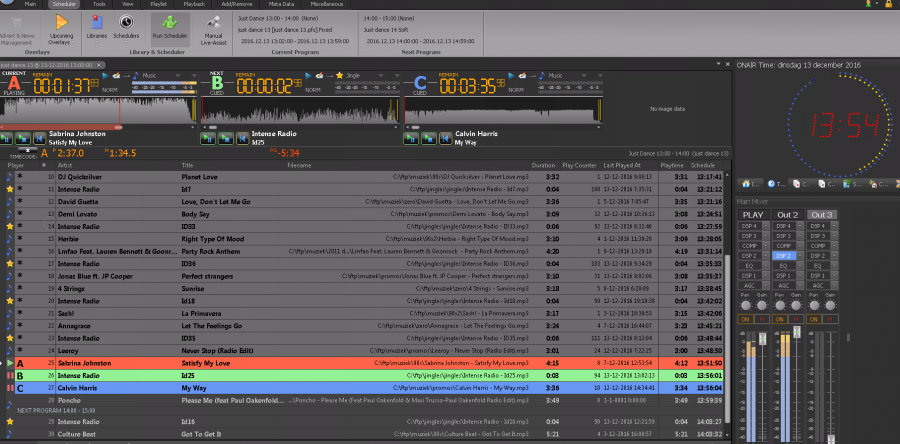Open the Add/Remove ribbon tab
900x444 pixels.
[235, 4]
